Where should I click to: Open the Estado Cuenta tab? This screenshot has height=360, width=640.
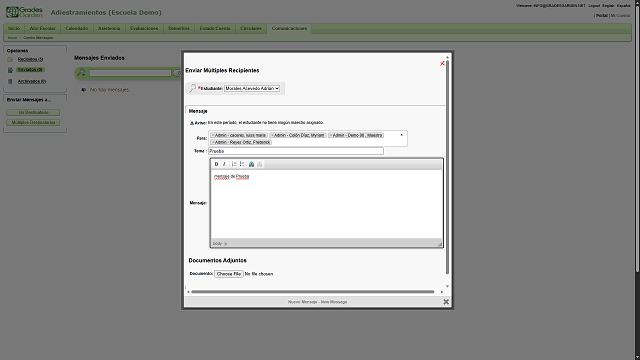(215, 28)
